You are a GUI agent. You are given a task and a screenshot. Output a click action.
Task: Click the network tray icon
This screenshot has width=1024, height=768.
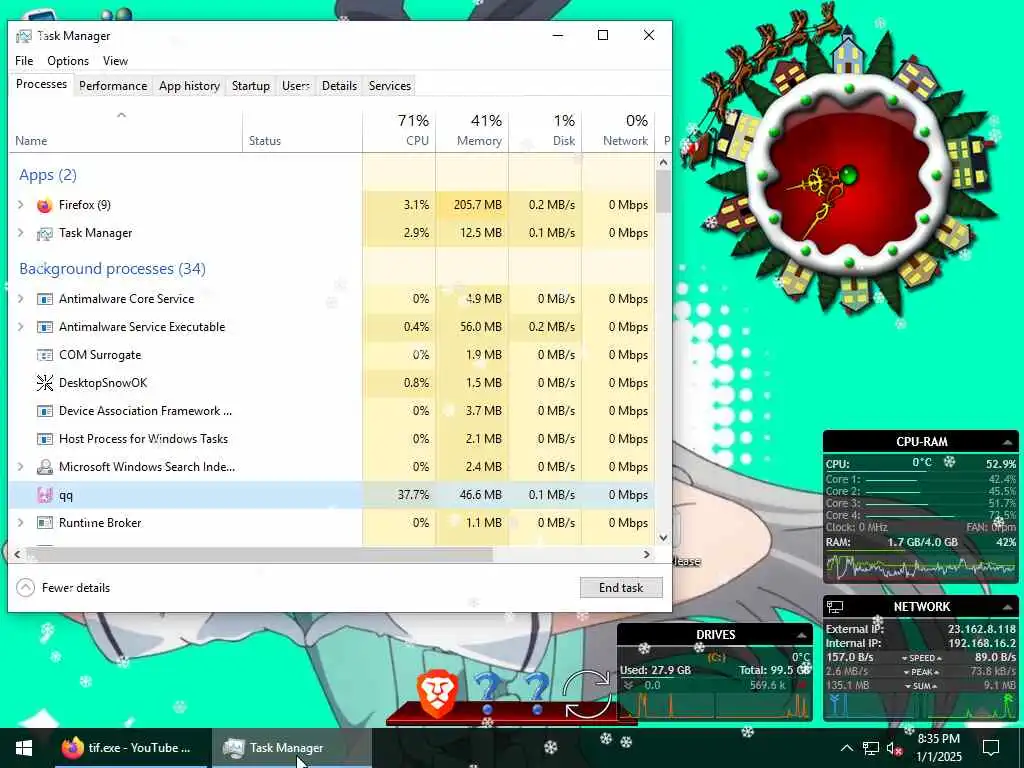point(871,748)
